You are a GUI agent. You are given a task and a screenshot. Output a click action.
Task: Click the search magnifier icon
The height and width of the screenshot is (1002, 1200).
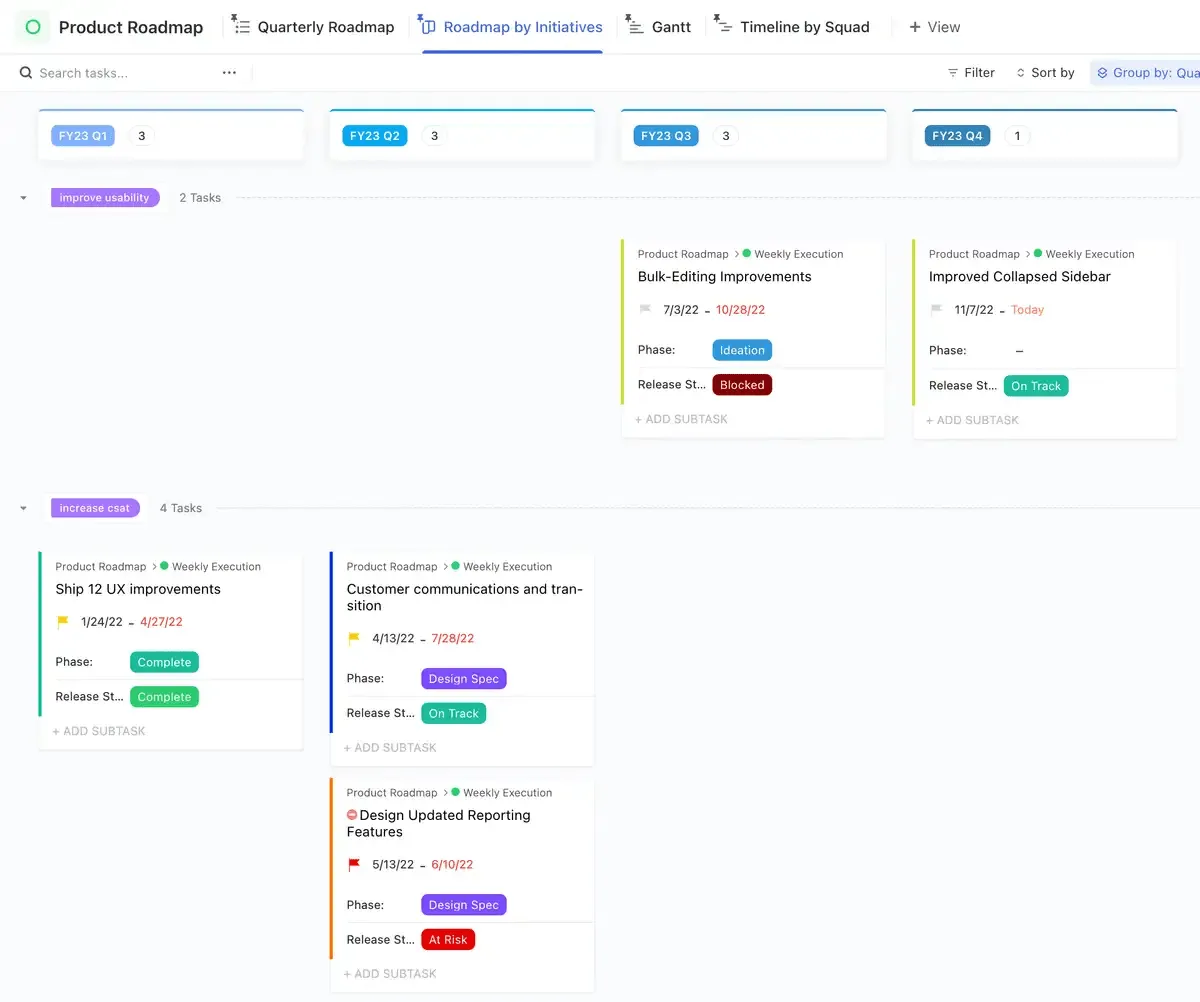(x=26, y=73)
